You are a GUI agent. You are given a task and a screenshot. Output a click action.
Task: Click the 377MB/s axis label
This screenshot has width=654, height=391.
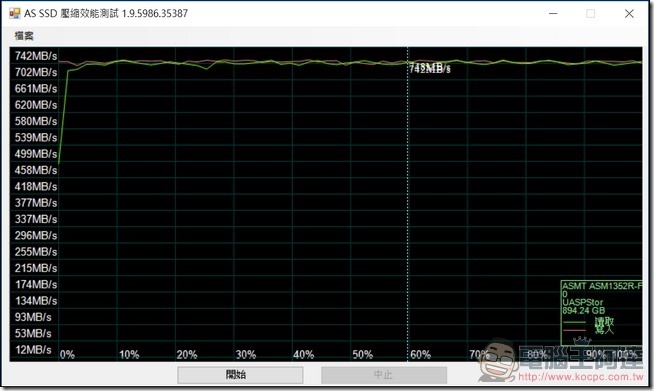pyautogui.click(x=36, y=202)
